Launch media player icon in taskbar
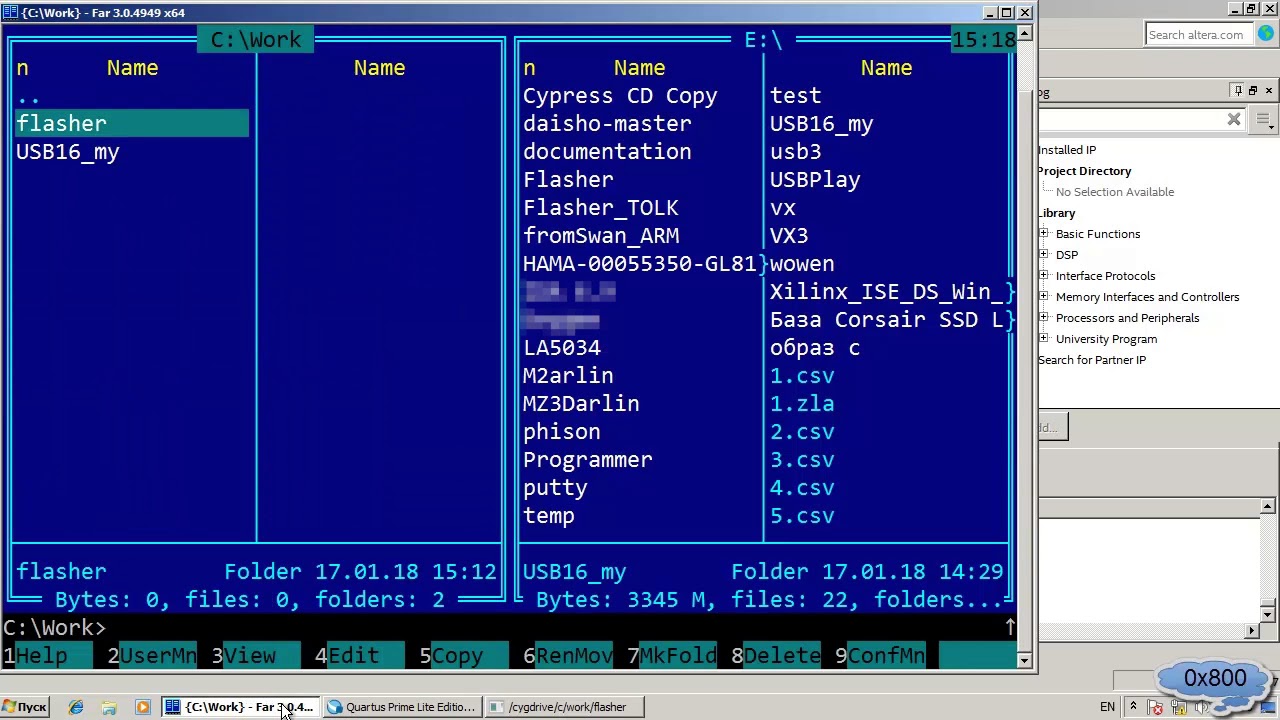 [142, 707]
